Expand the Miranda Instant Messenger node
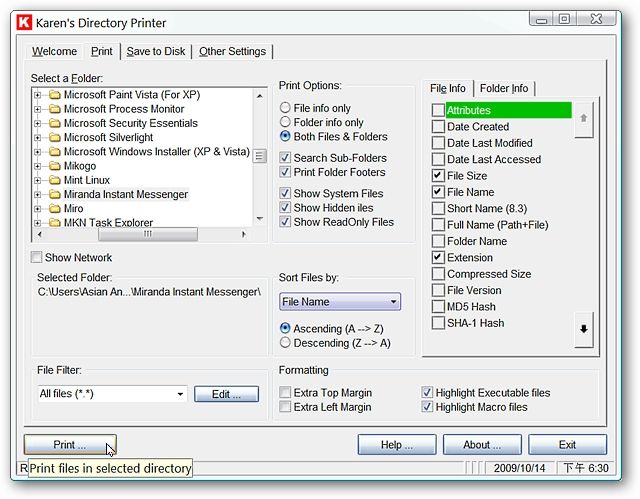 coord(37,195)
